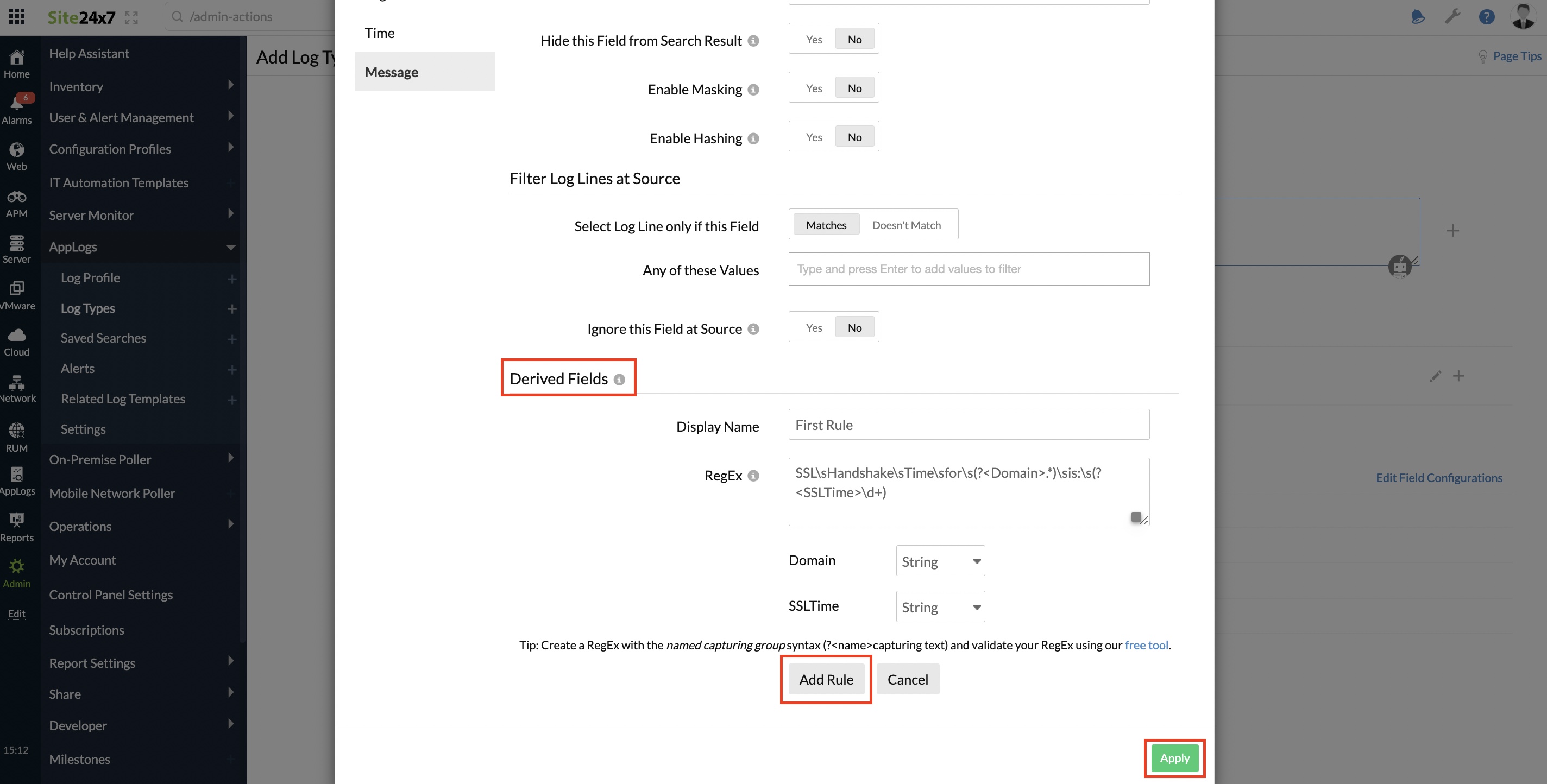Select Doesn't Match filter option
The width and height of the screenshot is (1547, 784).
pos(905,225)
